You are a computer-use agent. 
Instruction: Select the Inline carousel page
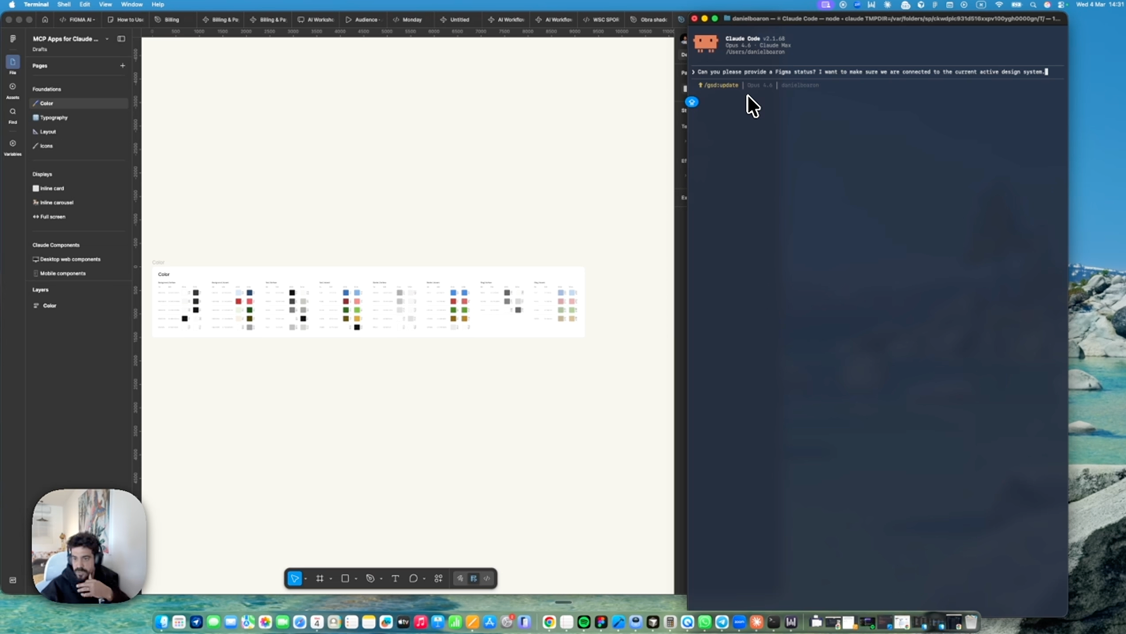point(79,202)
